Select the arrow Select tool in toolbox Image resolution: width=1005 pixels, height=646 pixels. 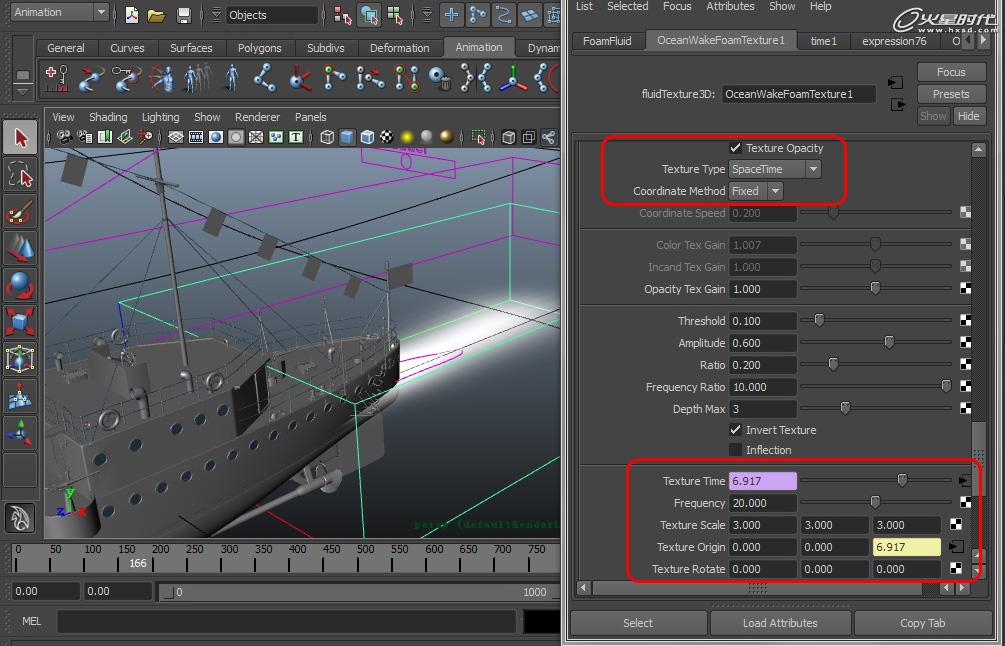20,138
